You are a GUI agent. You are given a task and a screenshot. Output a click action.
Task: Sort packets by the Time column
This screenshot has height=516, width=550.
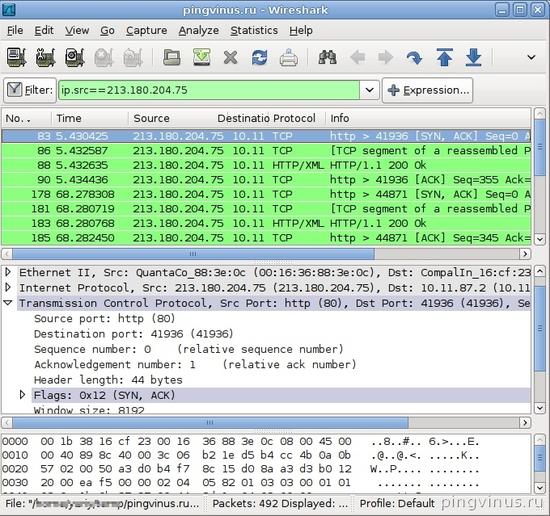pos(90,118)
